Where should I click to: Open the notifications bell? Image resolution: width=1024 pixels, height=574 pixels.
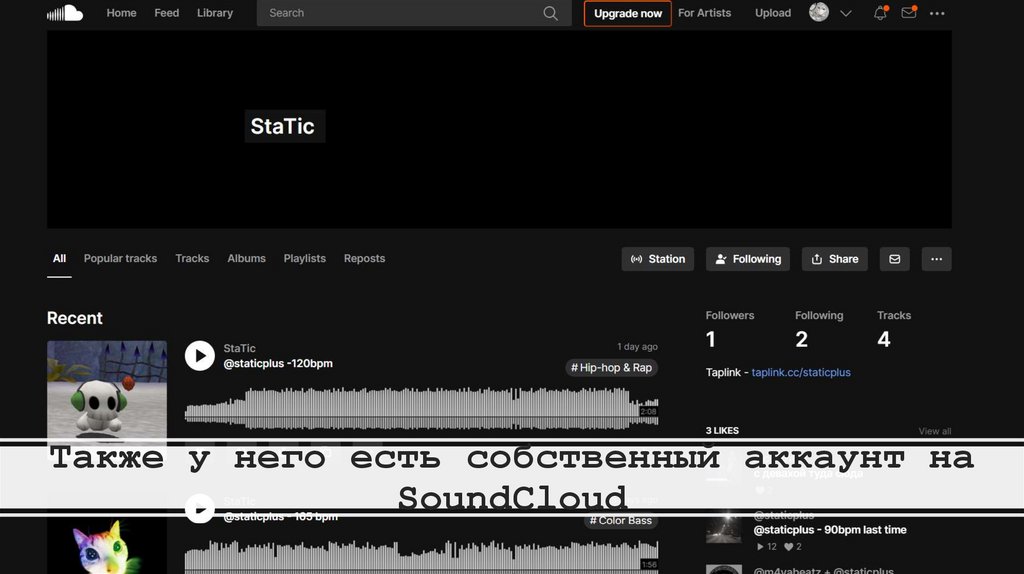[x=880, y=13]
